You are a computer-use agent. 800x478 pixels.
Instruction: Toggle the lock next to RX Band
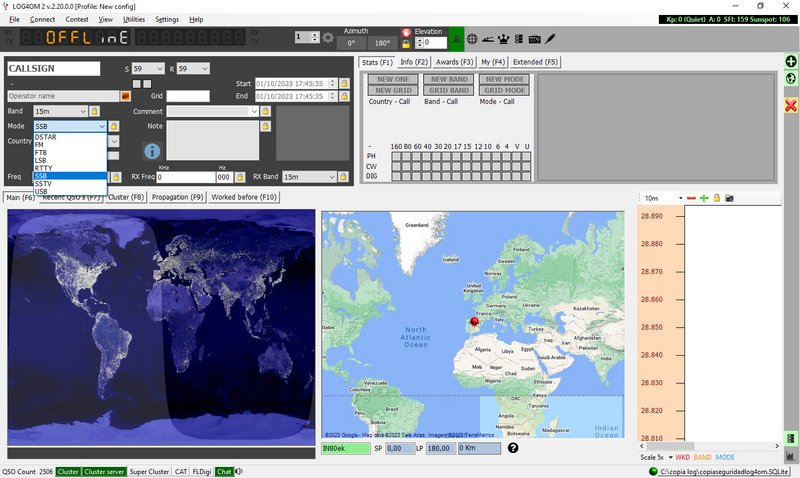coord(343,177)
